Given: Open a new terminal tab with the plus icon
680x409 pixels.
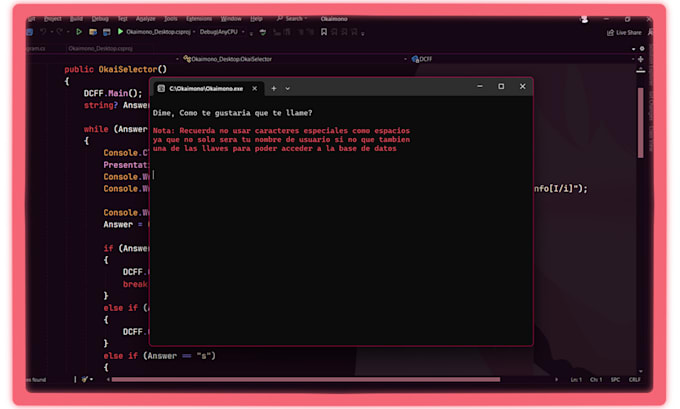Looking at the screenshot, I should click(274, 88).
